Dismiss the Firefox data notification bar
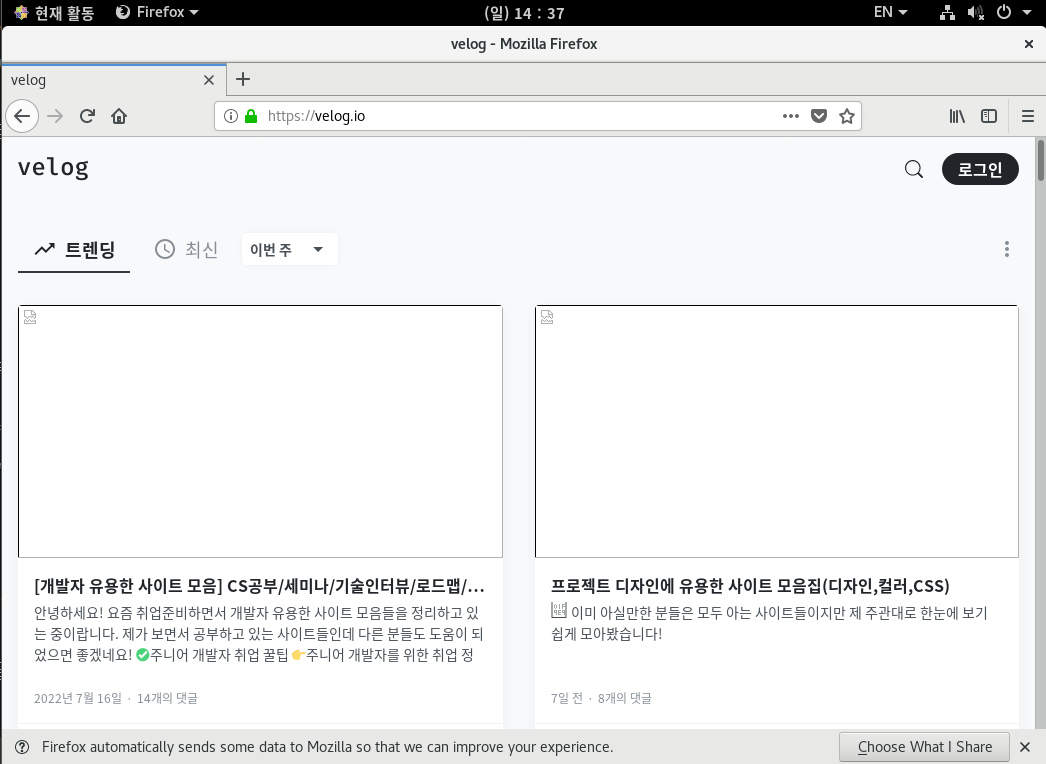 pos(1025,747)
